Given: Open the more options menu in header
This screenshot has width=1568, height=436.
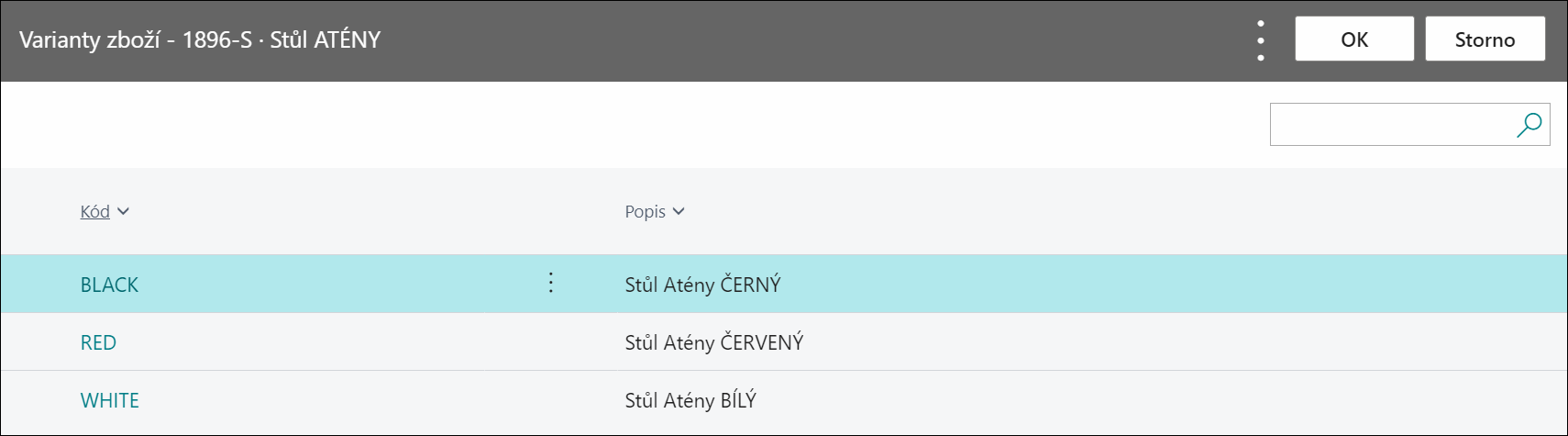Looking at the screenshot, I should click(1261, 40).
